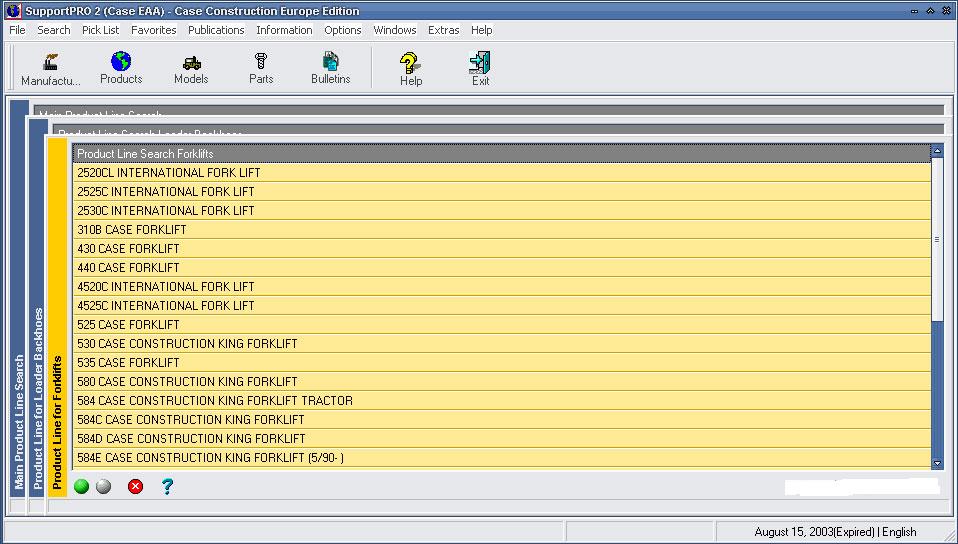The height and width of the screenshot is (544, 958).
Task: Click the blue question mark help icon
Action: (x=167, y=487)
